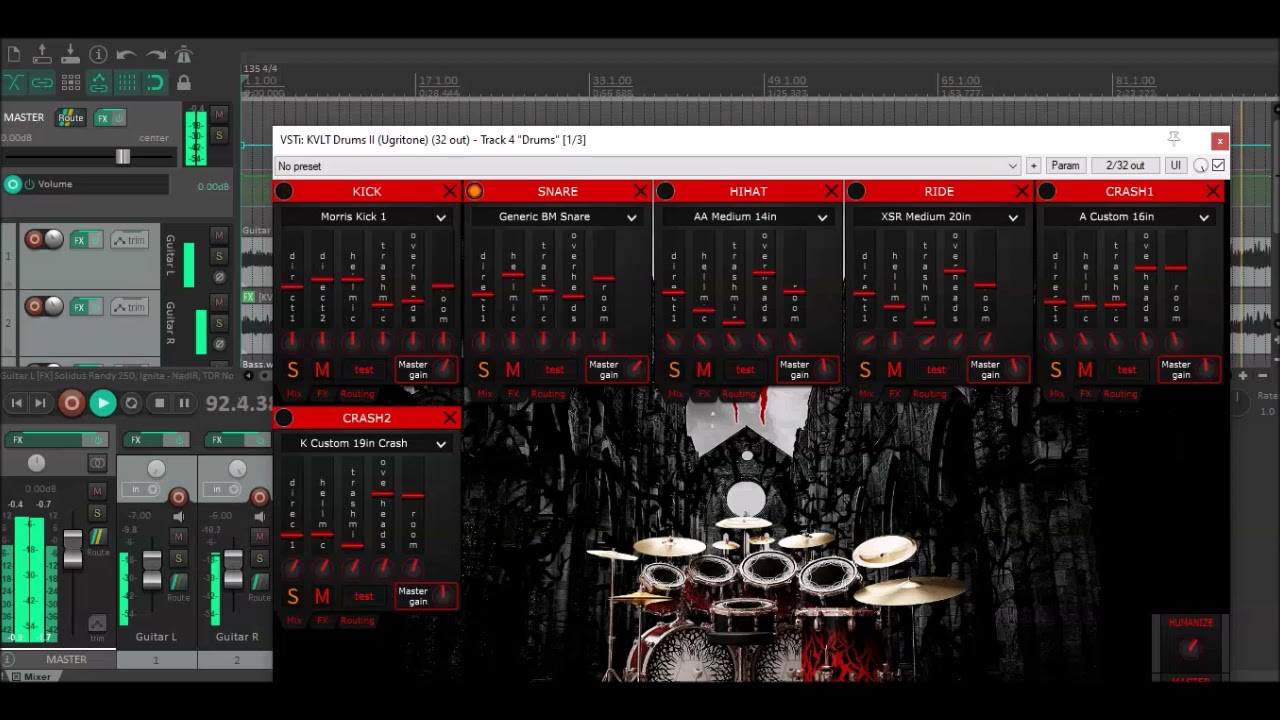Image resolution: width=1280 pixels, height=720 pixels.
Task: Toggle the metronome icon
Action: pos(184,55)
